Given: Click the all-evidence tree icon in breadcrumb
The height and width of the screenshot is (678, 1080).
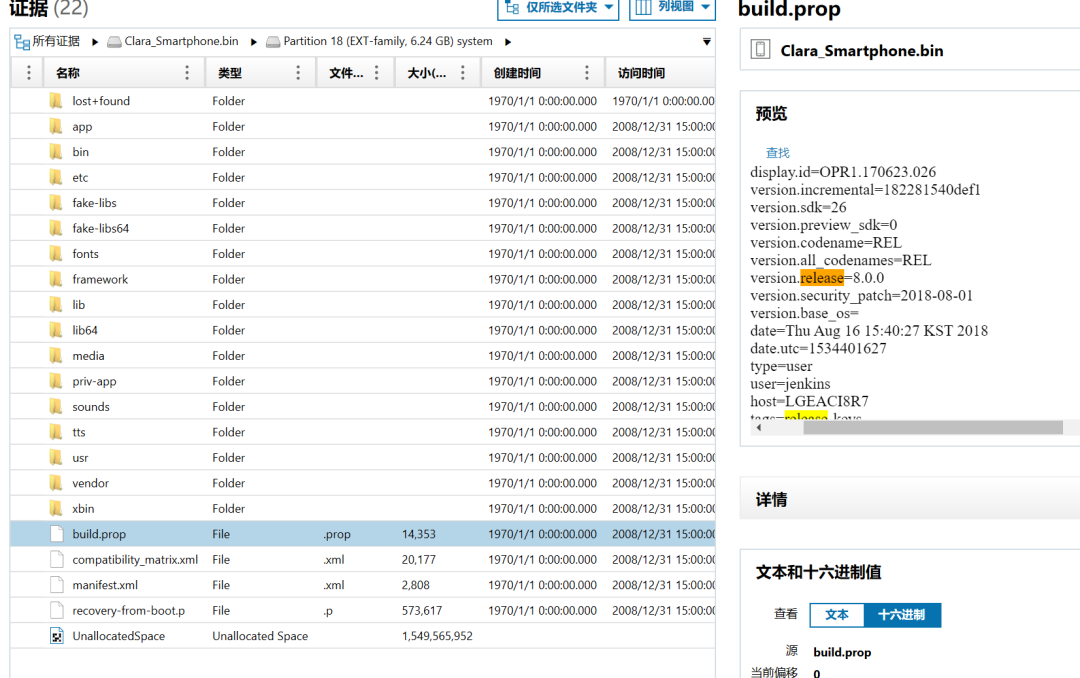Looking at the screenshot, I should [21, 42].
